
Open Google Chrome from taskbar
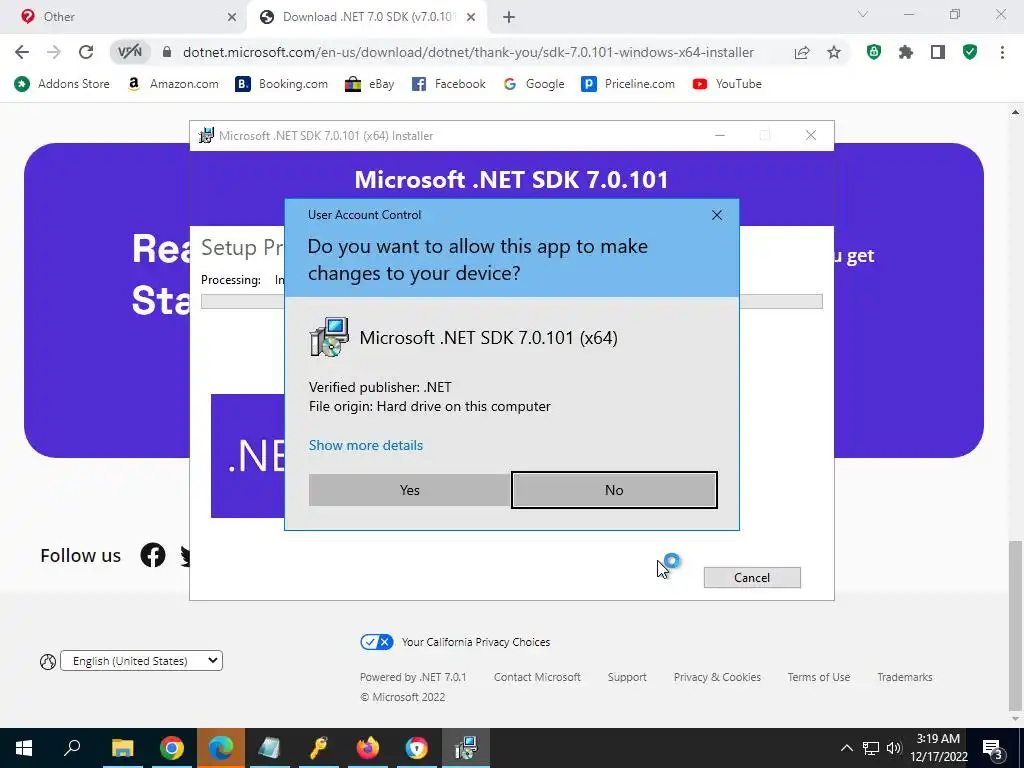(x=172, y=748)
